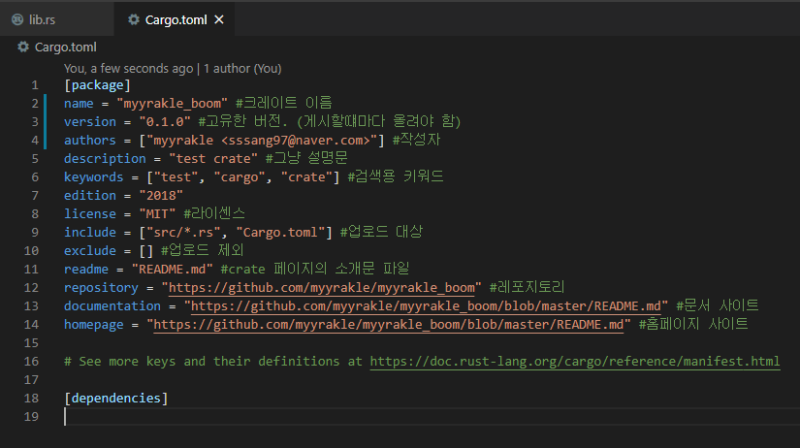Open the documentation README.md URL
This screenshot has height=448, width=800.
tap(426, 306)
